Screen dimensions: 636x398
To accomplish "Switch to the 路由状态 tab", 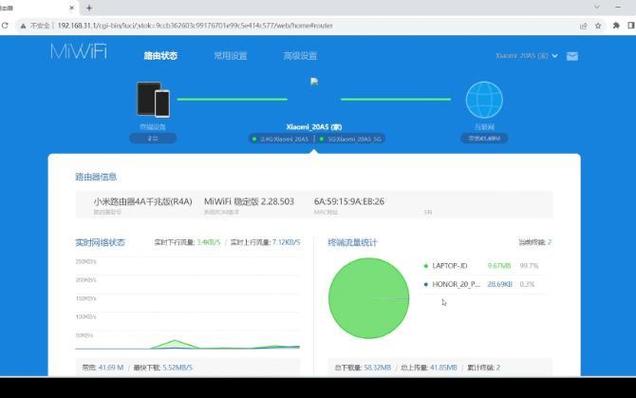I will (x=161, y=56).
